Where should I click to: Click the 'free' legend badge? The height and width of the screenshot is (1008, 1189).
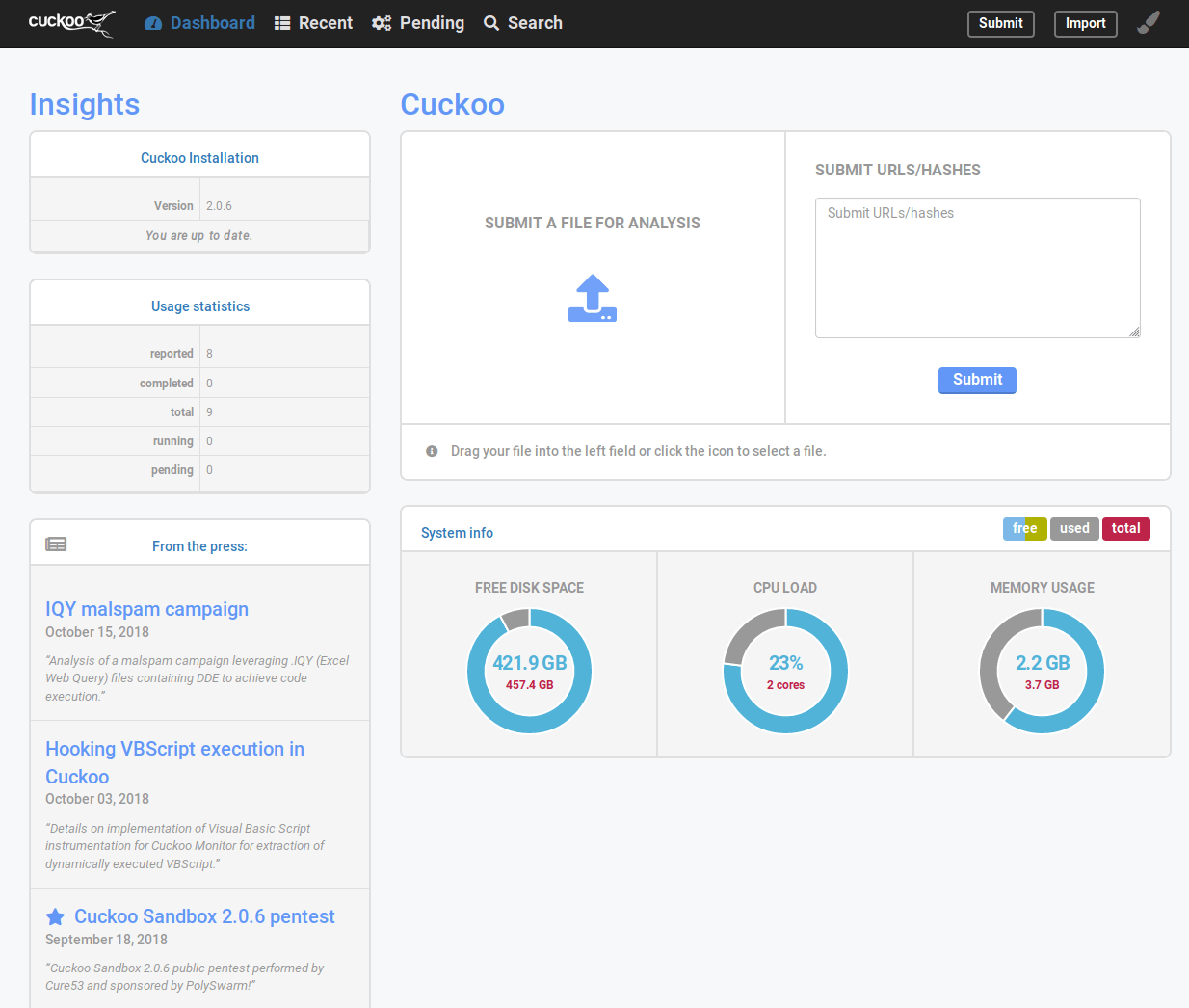tap(1025, 528)
